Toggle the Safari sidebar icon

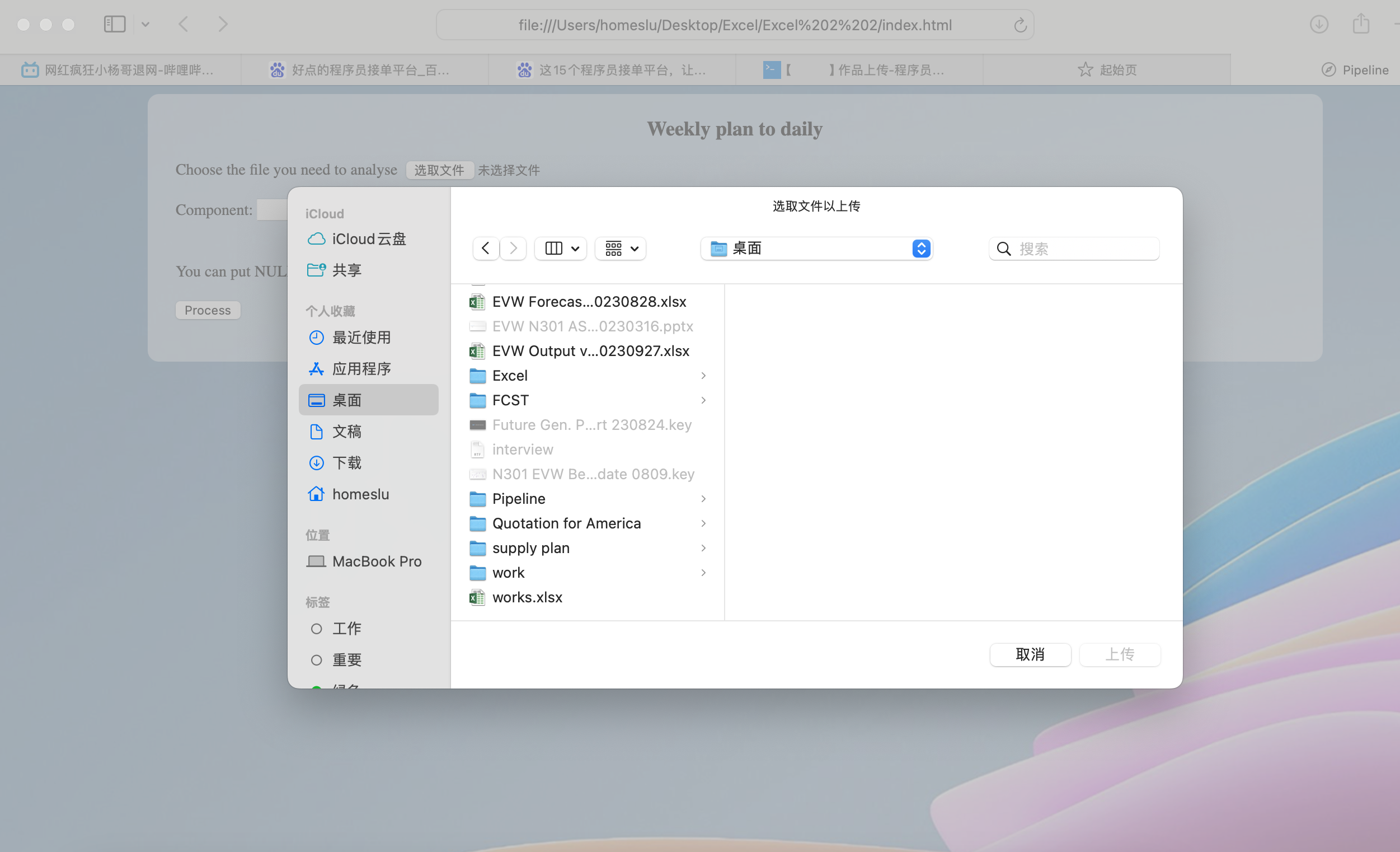pos(114,25)
